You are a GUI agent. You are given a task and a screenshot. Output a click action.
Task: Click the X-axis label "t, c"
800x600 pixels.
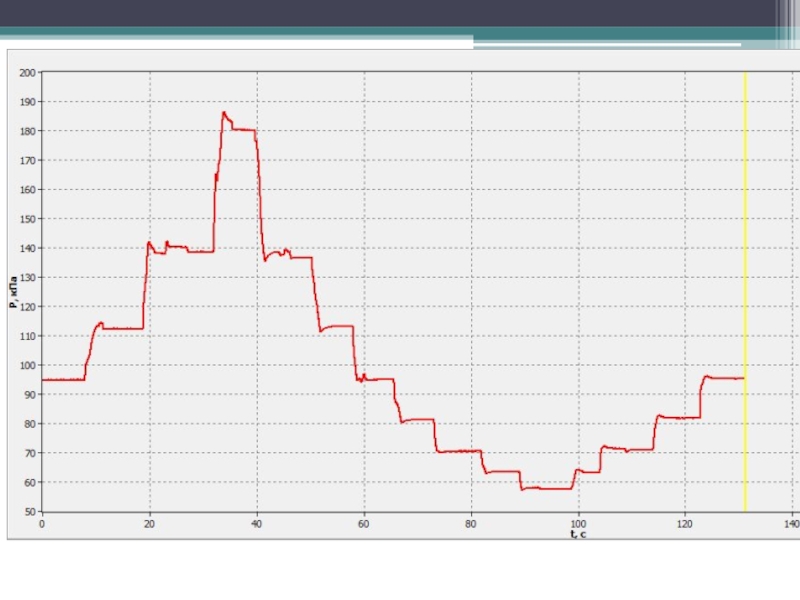point(578,534)
